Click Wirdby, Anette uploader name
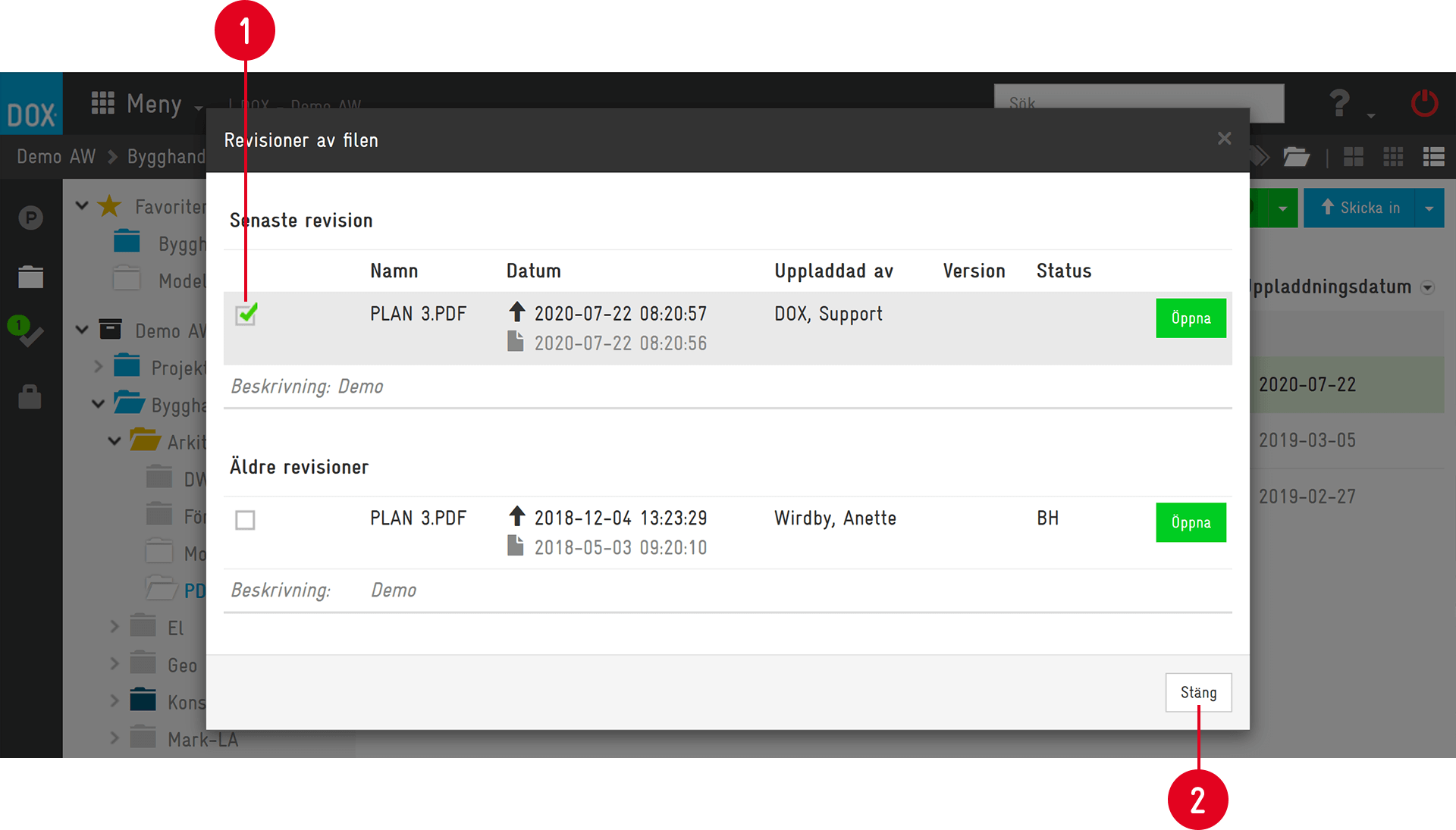Image resolution: width=1456 pixels, height=830 pixels. coord(835,518)
